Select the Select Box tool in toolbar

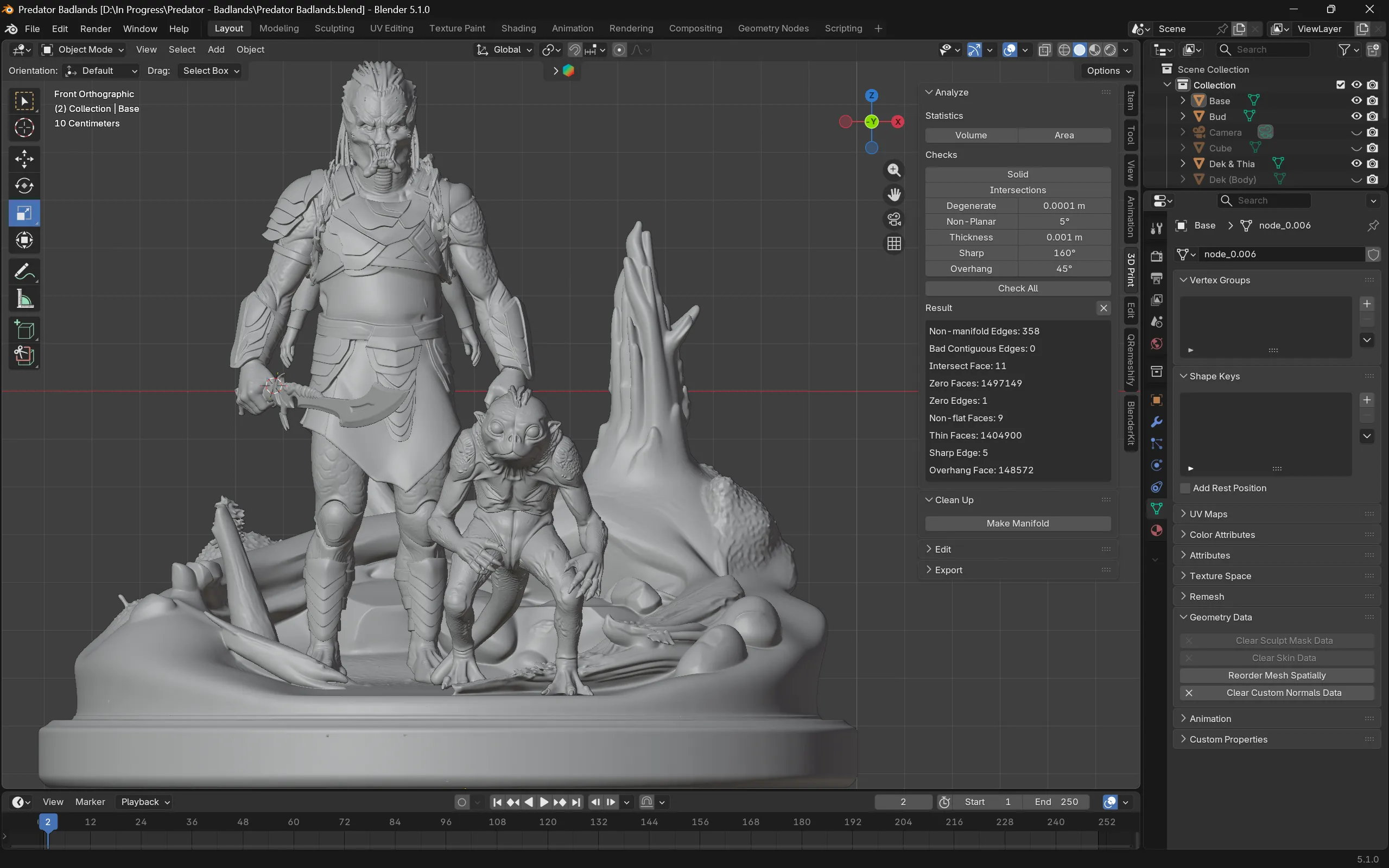click(x=24, y=102)
